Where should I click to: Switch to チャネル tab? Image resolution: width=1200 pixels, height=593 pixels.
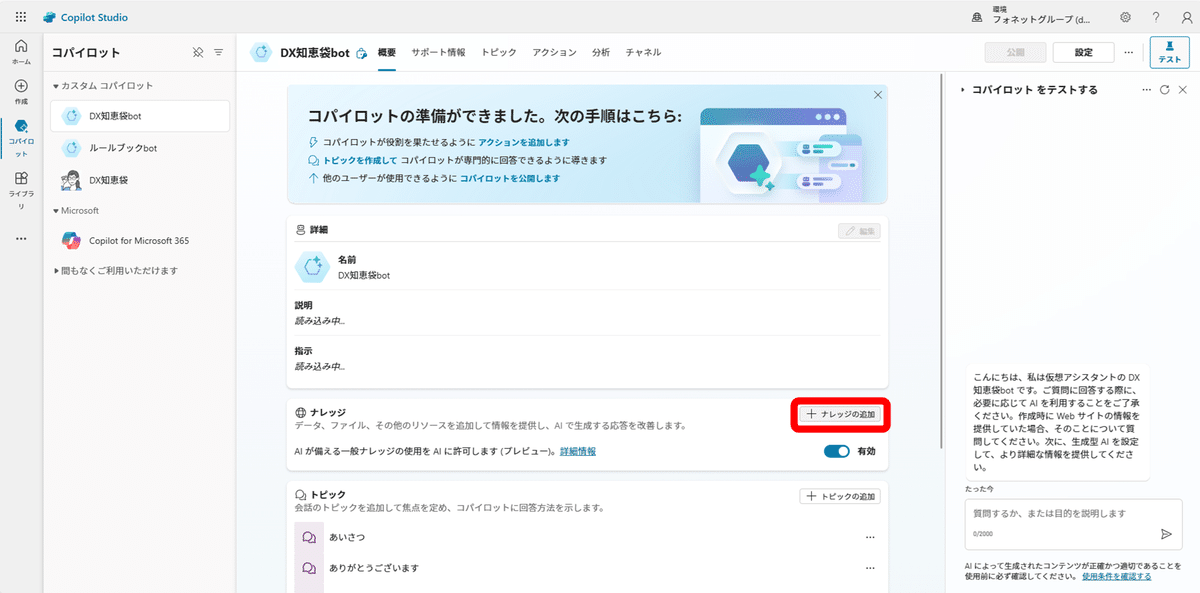(643, 52)
